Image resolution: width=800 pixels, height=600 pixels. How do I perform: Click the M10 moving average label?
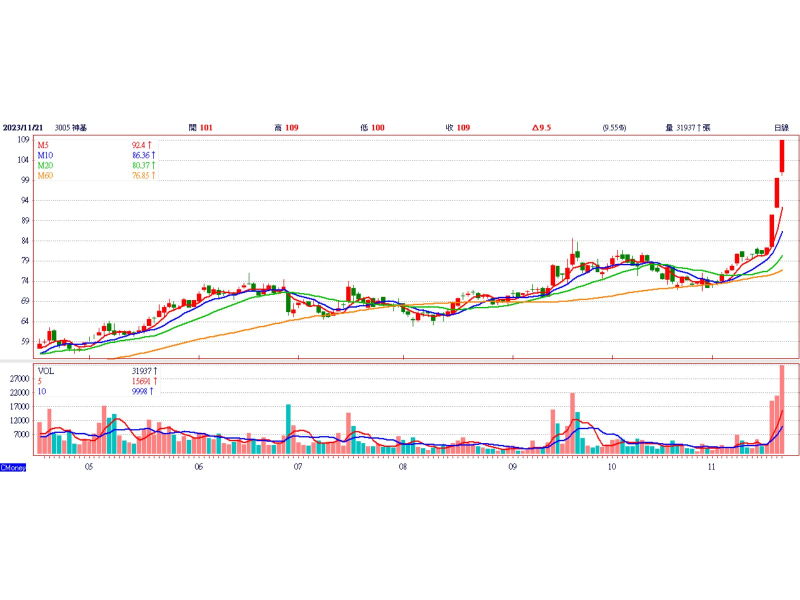[x=45, y=155]
